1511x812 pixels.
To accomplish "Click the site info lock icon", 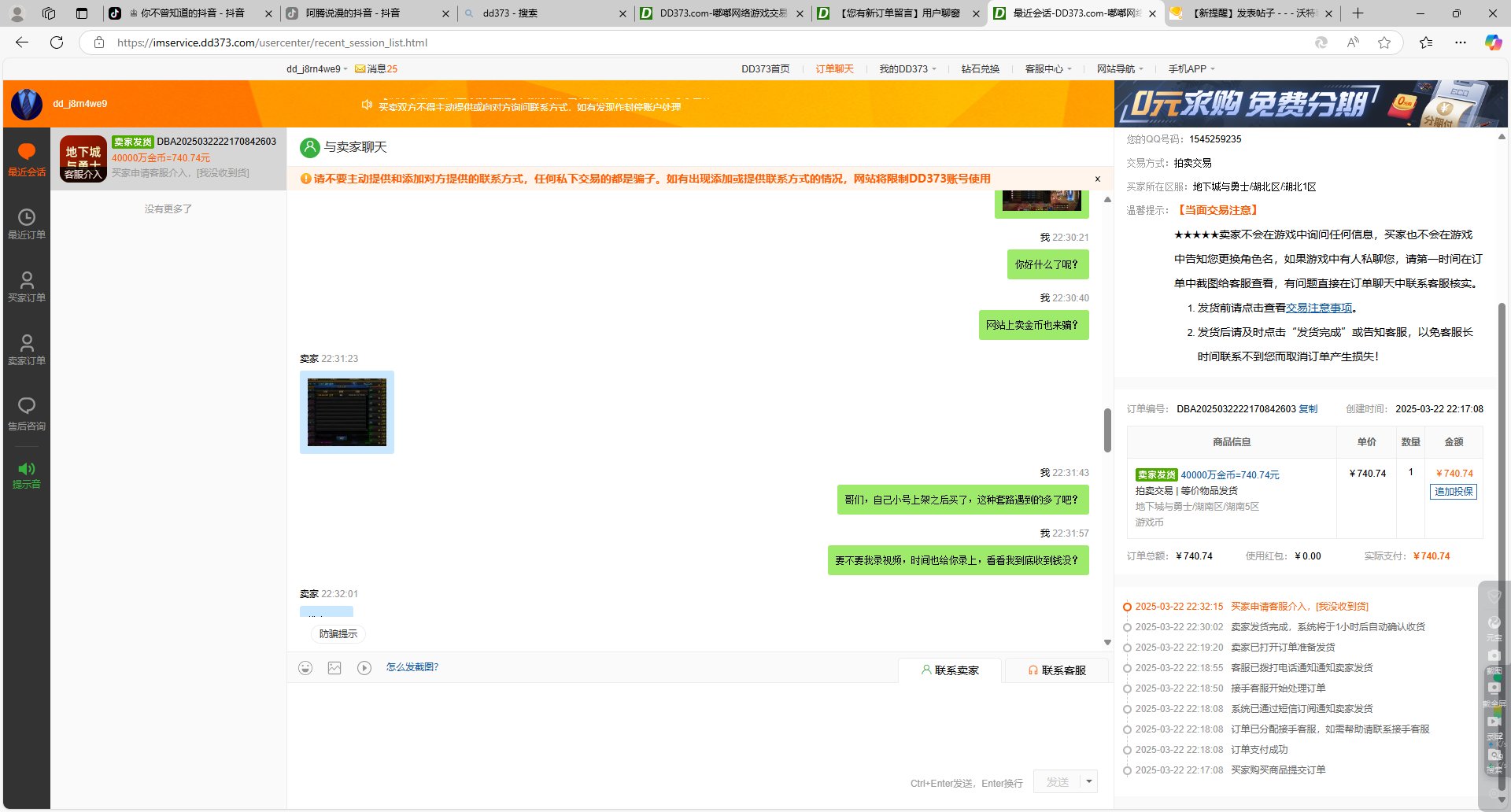I will coord(99,42).
